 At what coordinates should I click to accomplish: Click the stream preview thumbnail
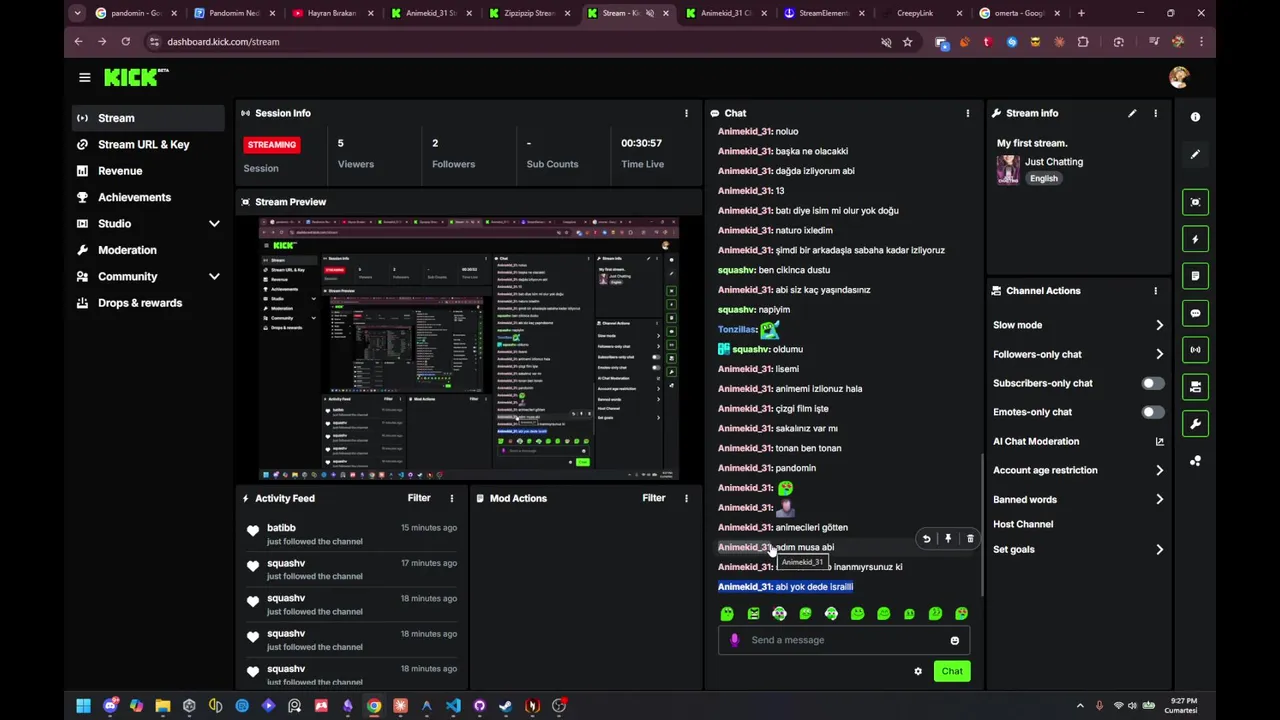click(x=468, y=348)
